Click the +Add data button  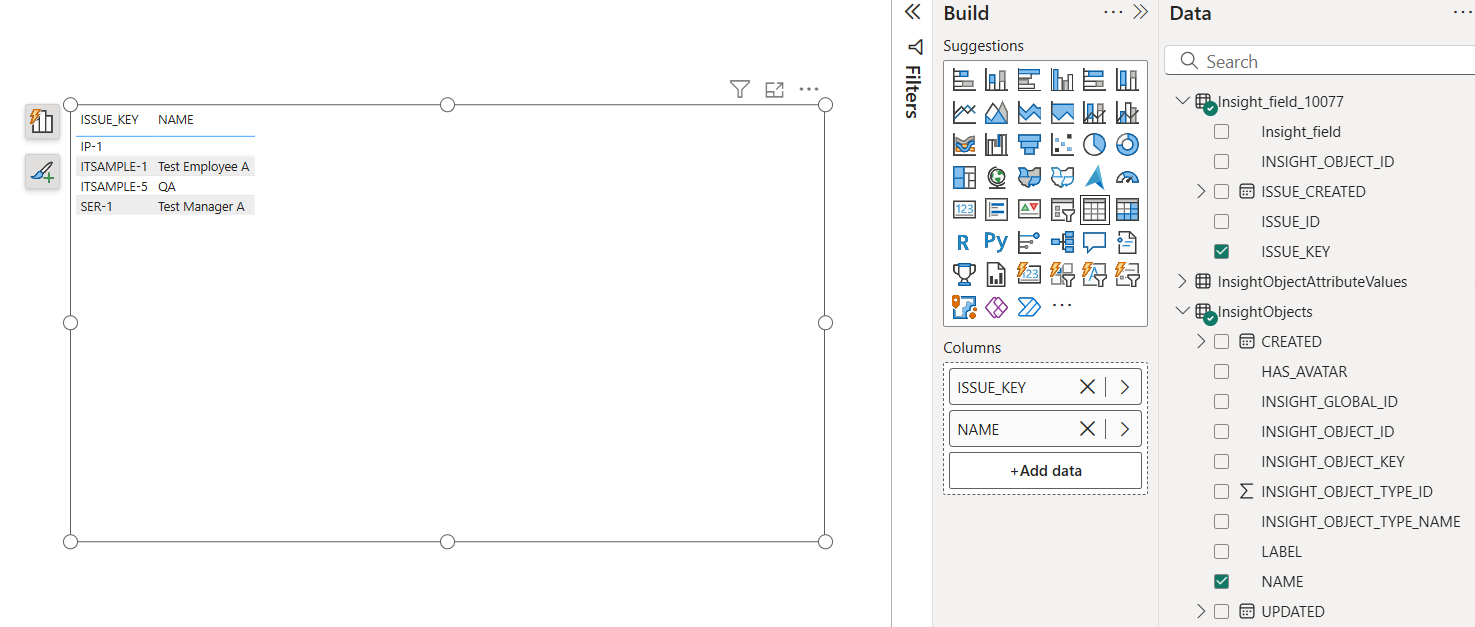click(1045, 471)
